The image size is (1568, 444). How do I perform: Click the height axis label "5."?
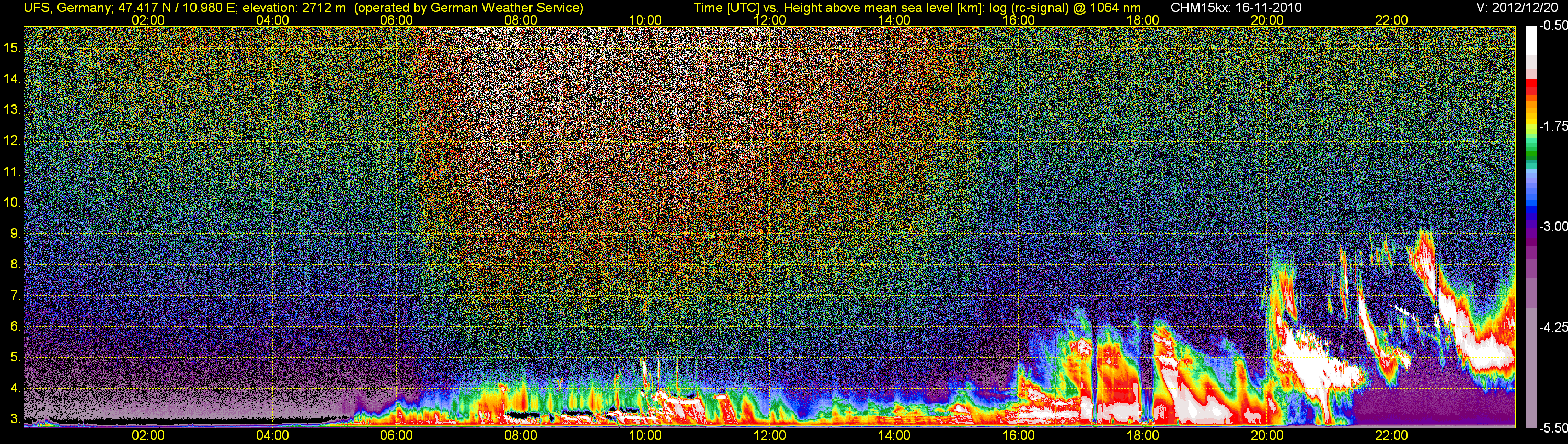[x=15, y=358]
